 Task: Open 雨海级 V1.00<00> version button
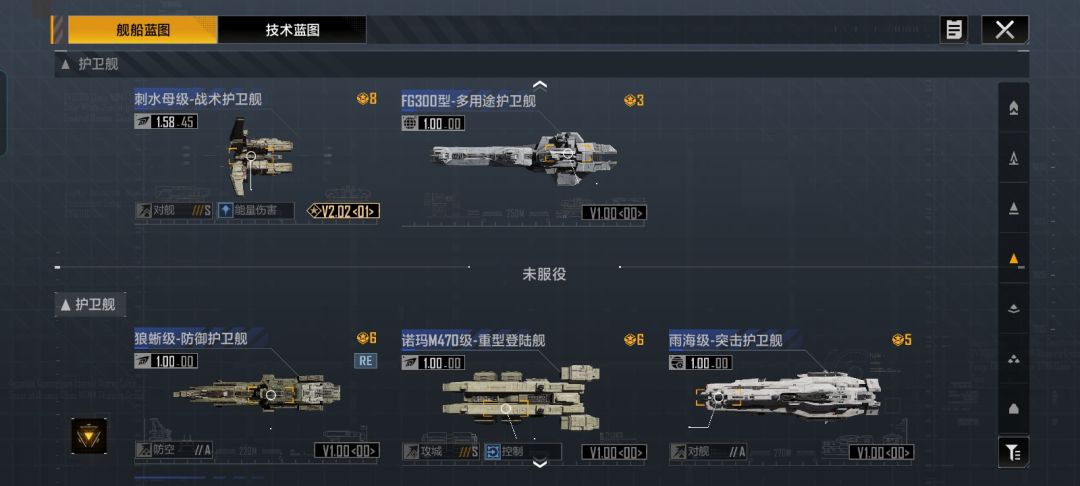click(881, 452)
